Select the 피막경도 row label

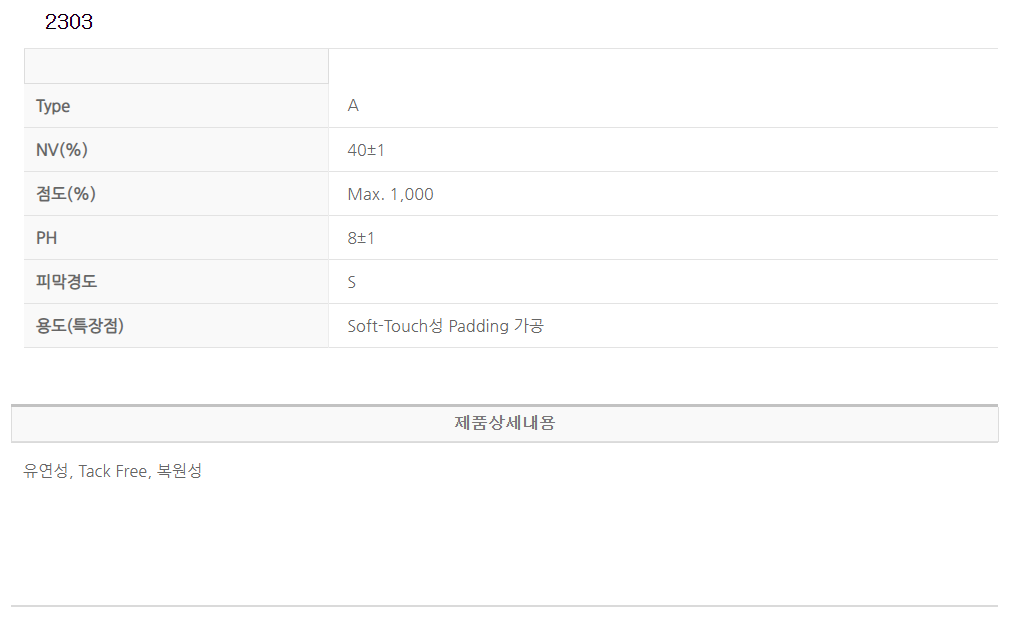click(66, 282)
